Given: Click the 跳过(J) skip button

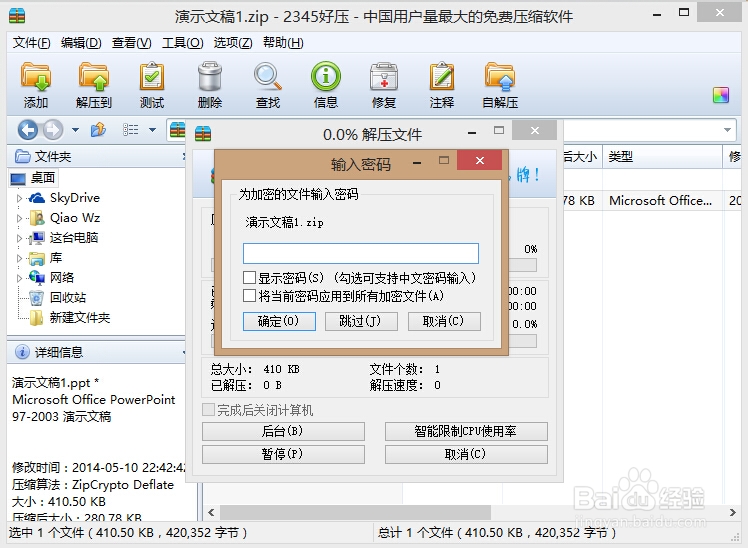Looking at the screenshot, I should click(361, 321).
